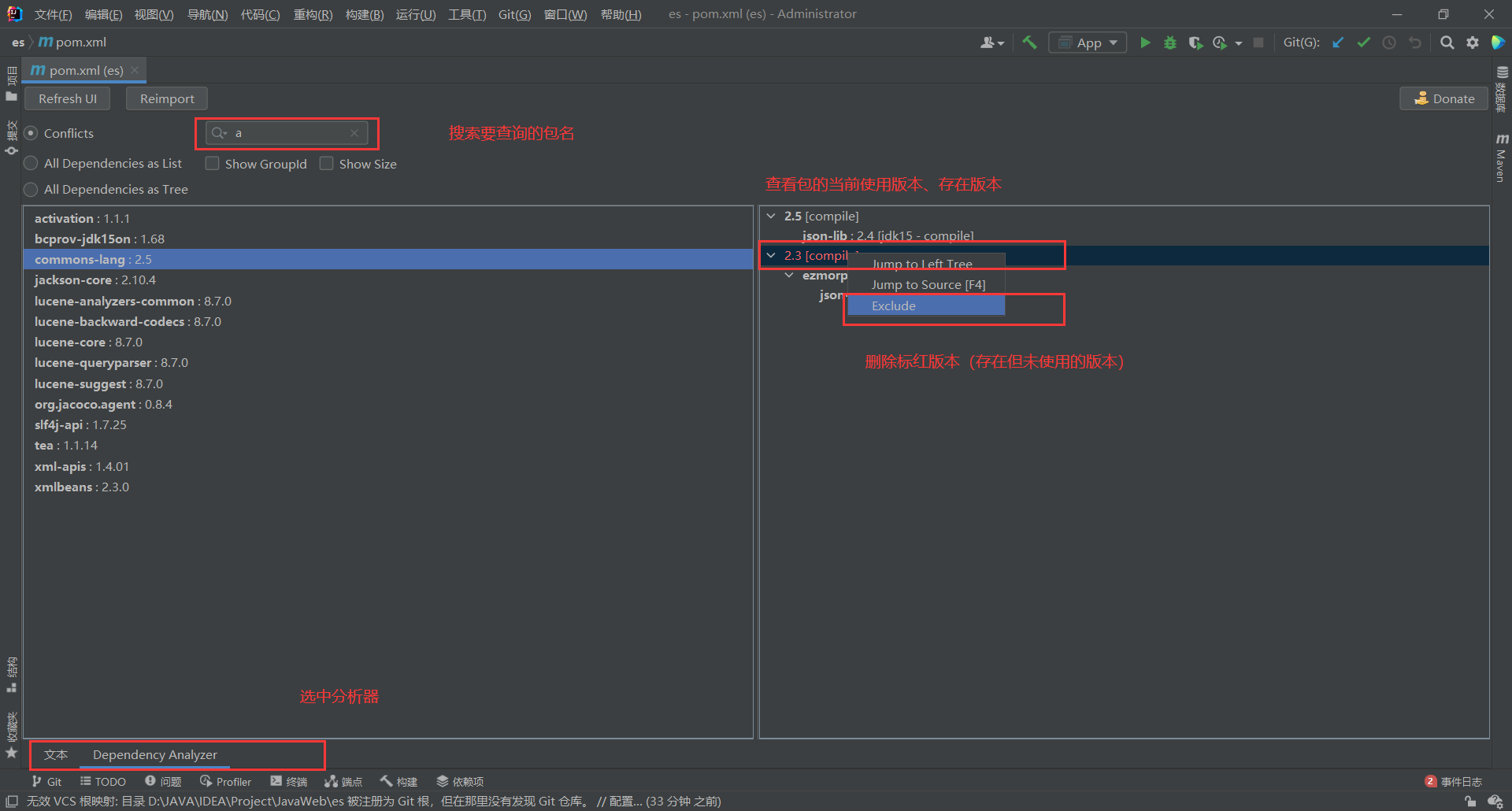Open the Problems tool window
Image resolution: width=1512 pixels, height=811 pixels.
click(163, 781)
